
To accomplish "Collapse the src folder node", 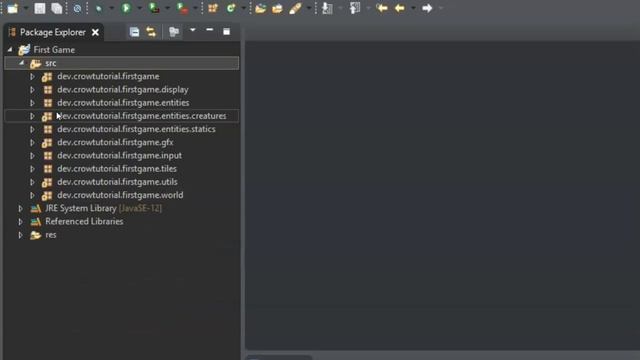I will (x=21, y=63).
